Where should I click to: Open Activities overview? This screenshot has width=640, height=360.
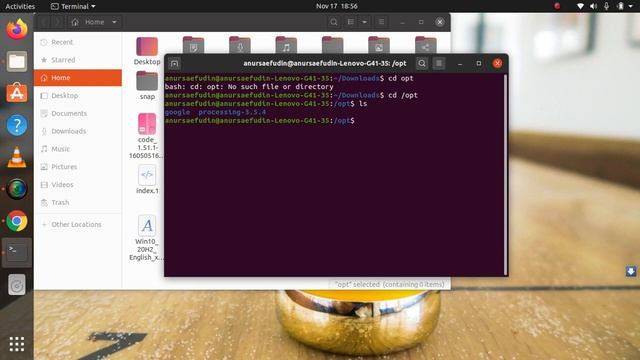point(20,6)
